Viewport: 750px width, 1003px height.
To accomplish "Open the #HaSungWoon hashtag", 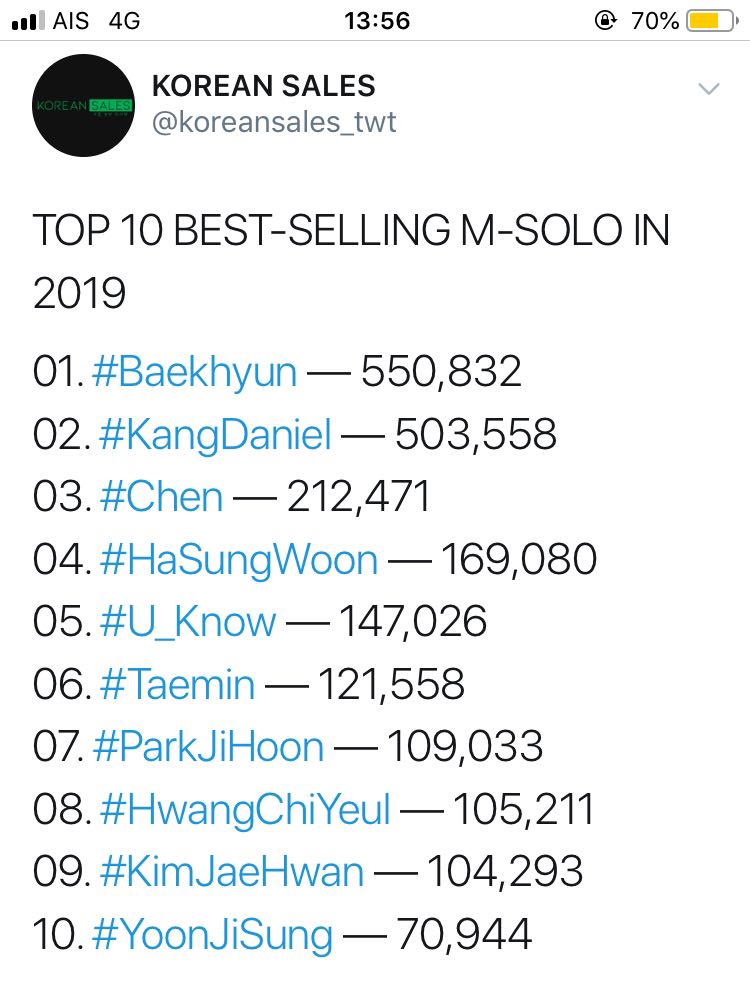I will click(x=239, y=560).
